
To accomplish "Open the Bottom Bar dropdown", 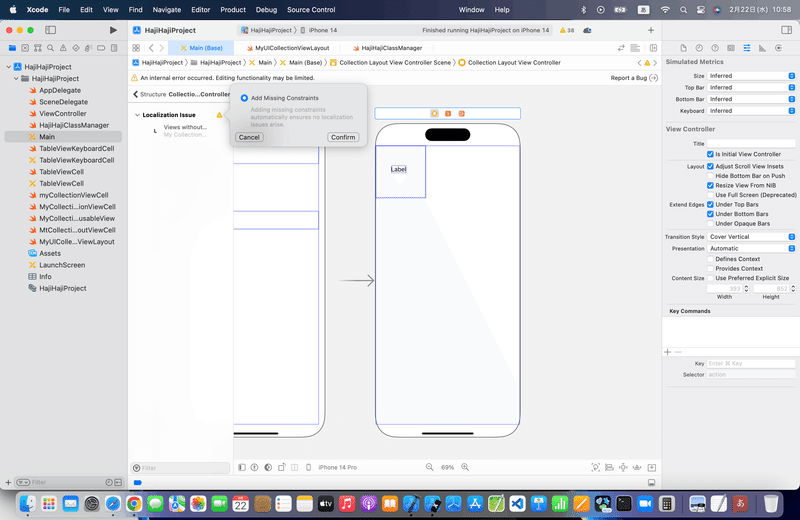I will (751, 100).
